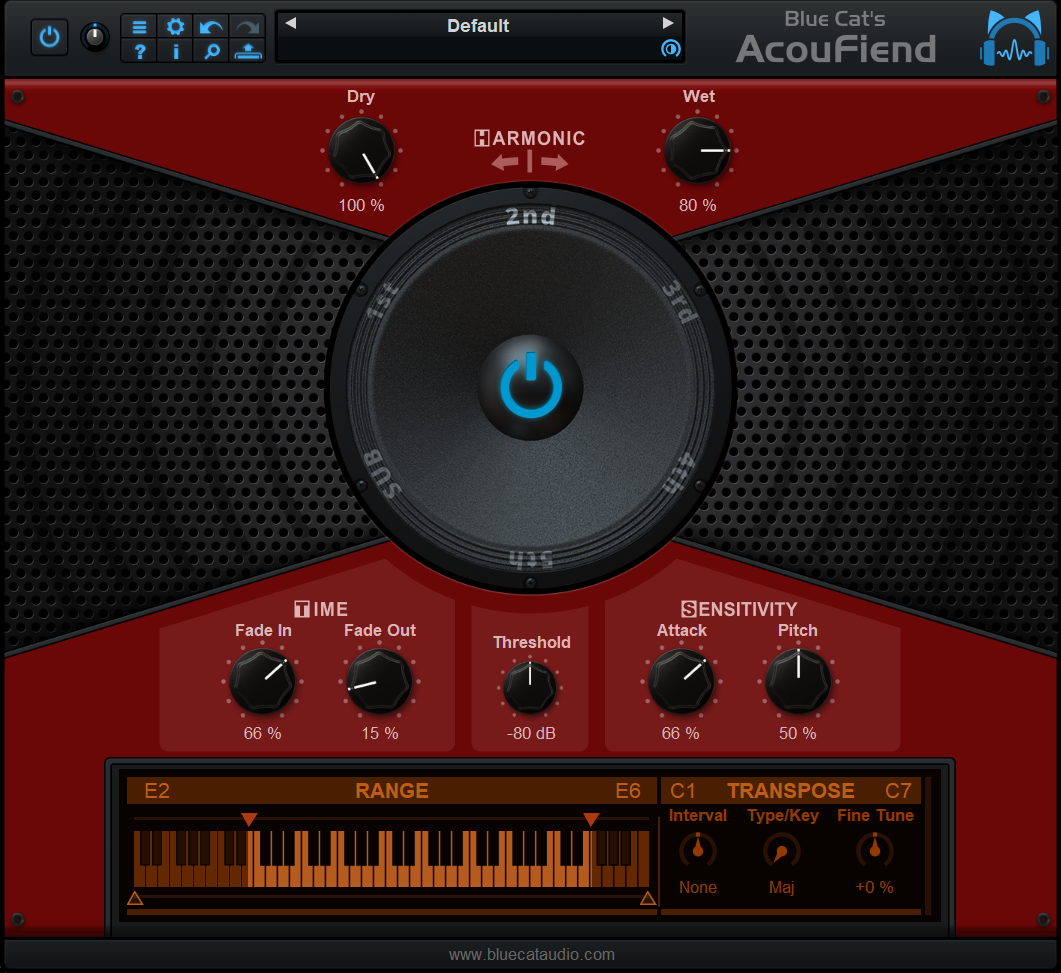Screen dimensions: 1061x973
Task: Open the www.bluecataudio.com link
Action: (x=532, y=955)
